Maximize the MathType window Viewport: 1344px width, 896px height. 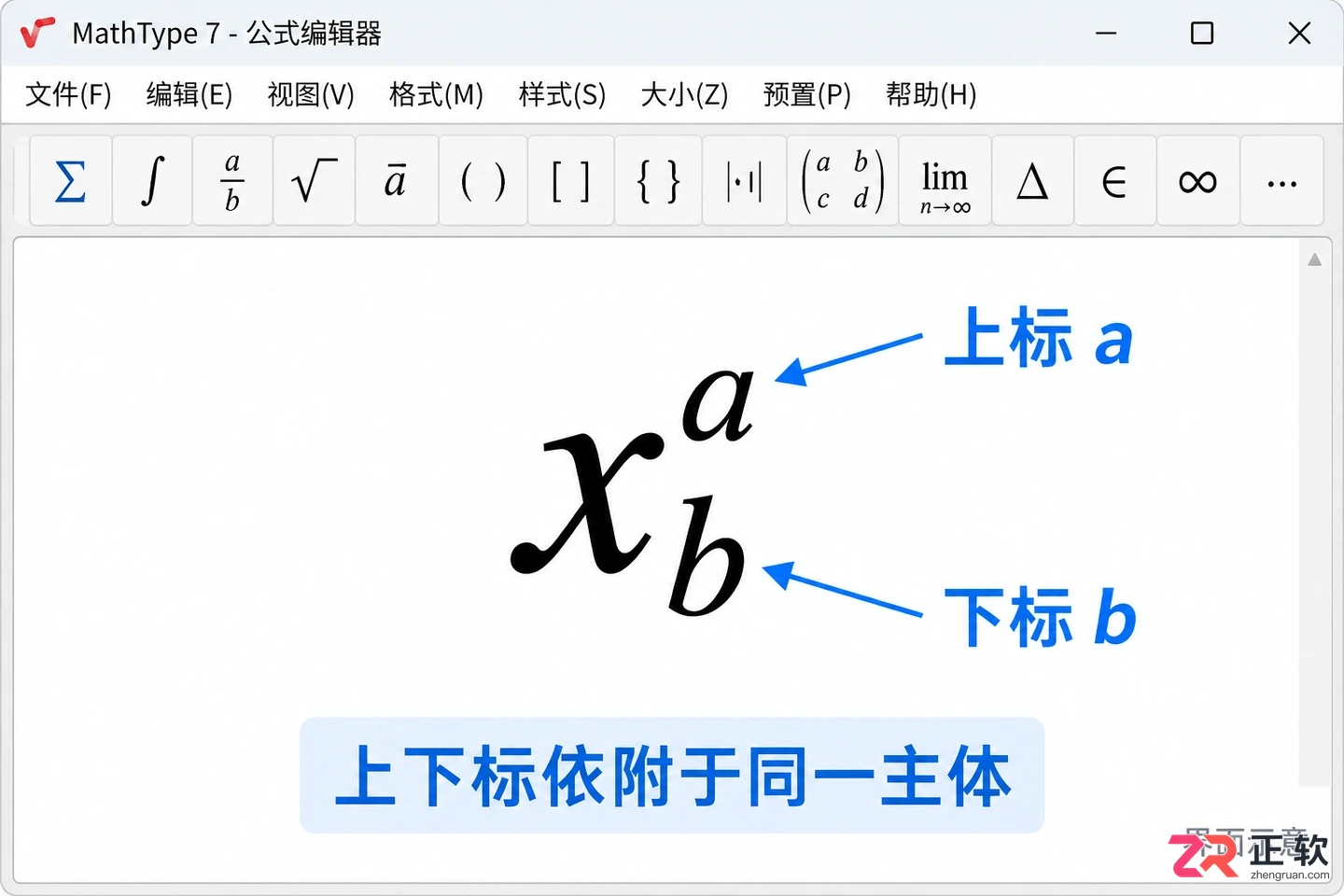tap(1202, 34)
